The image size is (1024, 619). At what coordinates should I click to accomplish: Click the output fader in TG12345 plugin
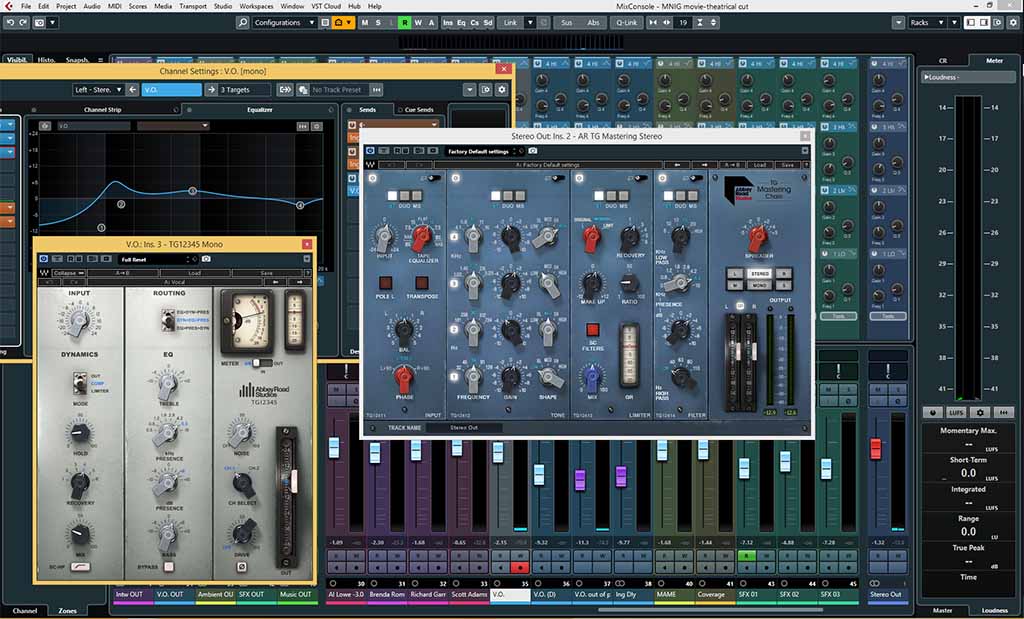click(293, 481)
